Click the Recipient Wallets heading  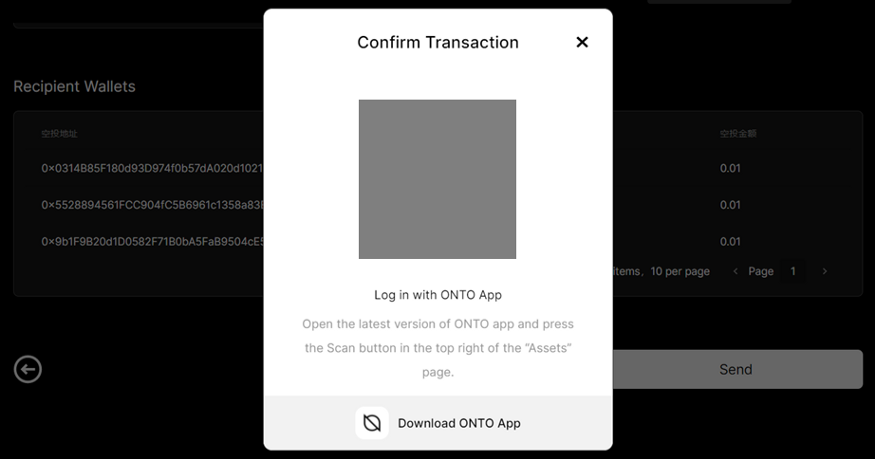74,87
